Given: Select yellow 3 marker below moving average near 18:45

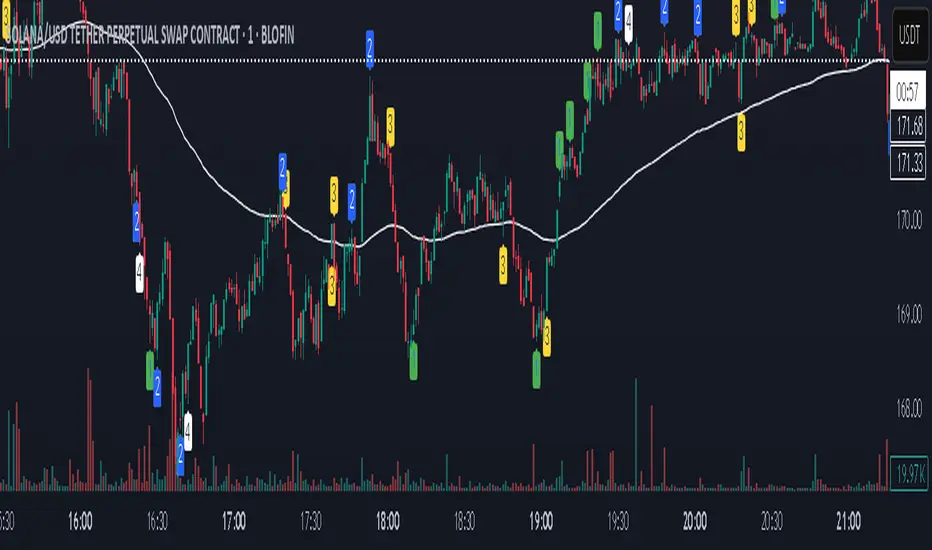Looking at the screenshot, I should coord(503,264).
